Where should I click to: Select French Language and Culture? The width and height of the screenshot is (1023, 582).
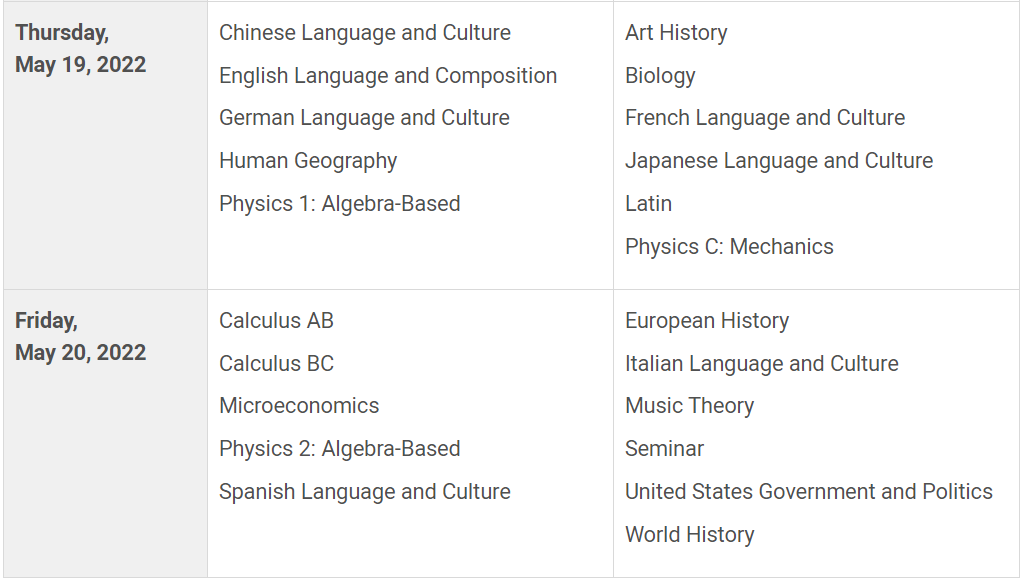point(765,118)
